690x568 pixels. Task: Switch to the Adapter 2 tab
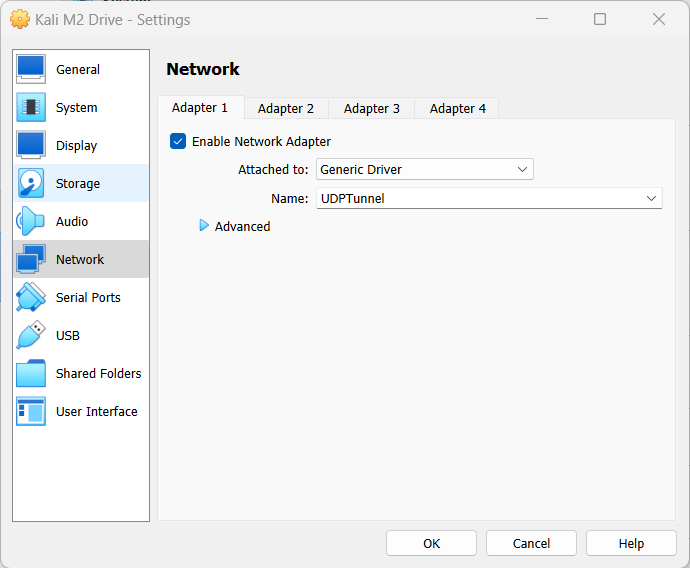(286, 109)
